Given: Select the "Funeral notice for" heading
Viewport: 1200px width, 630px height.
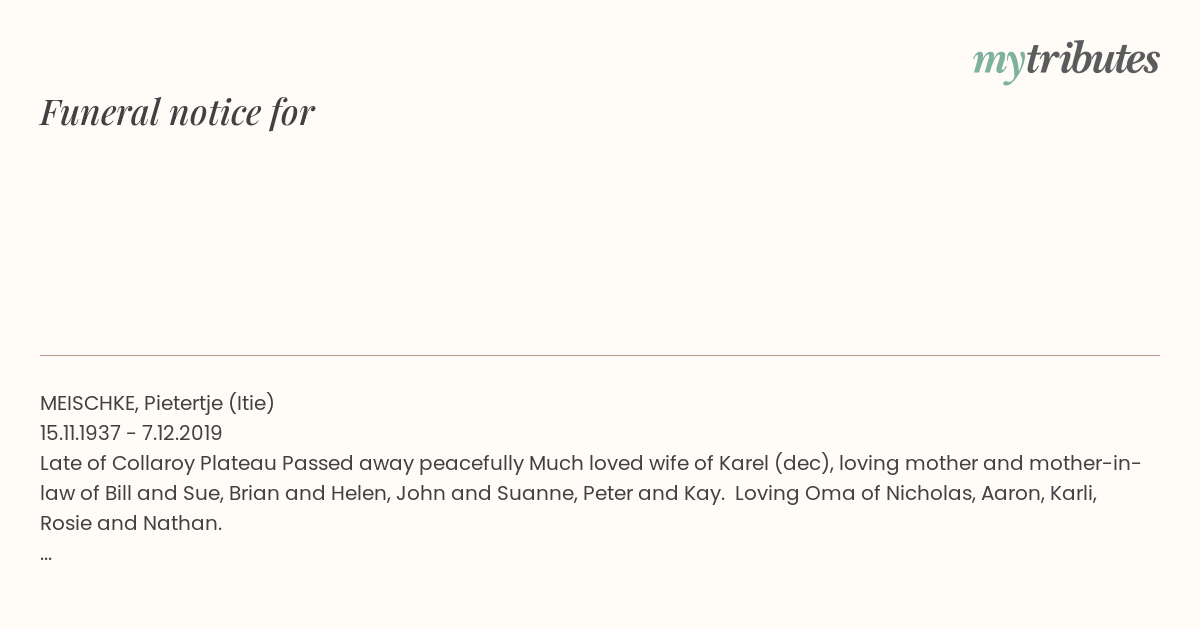Looking at the screenshot, I should point(177,112).
